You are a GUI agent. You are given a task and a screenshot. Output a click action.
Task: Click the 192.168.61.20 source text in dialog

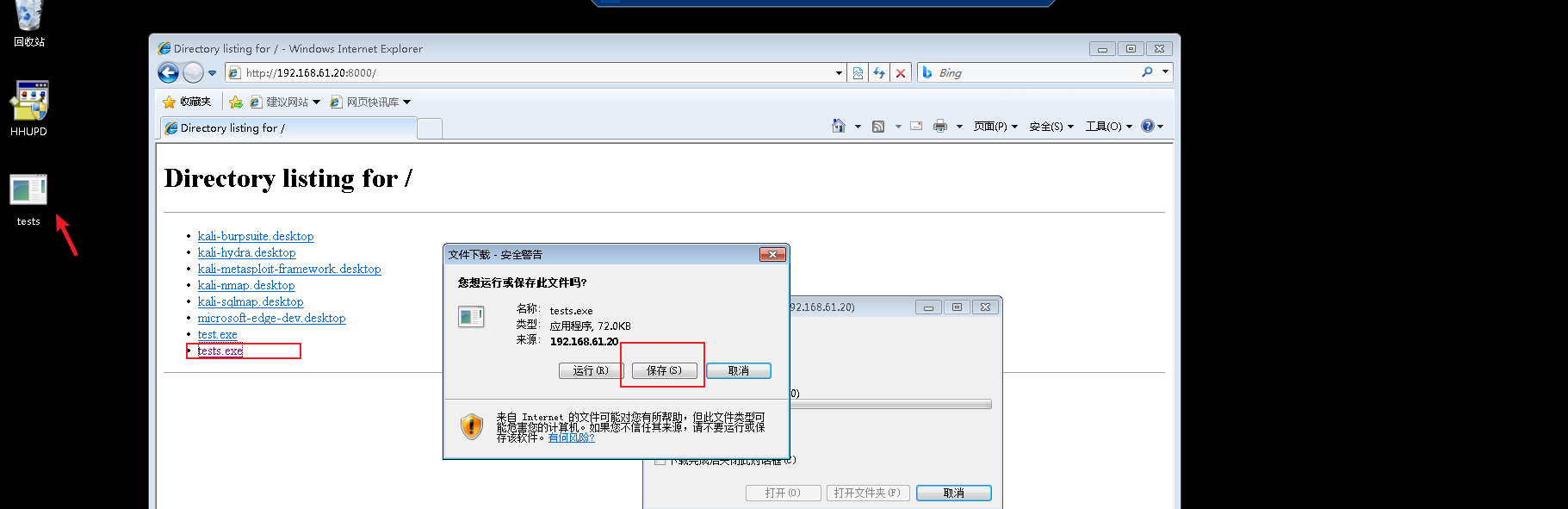[584, 342]
